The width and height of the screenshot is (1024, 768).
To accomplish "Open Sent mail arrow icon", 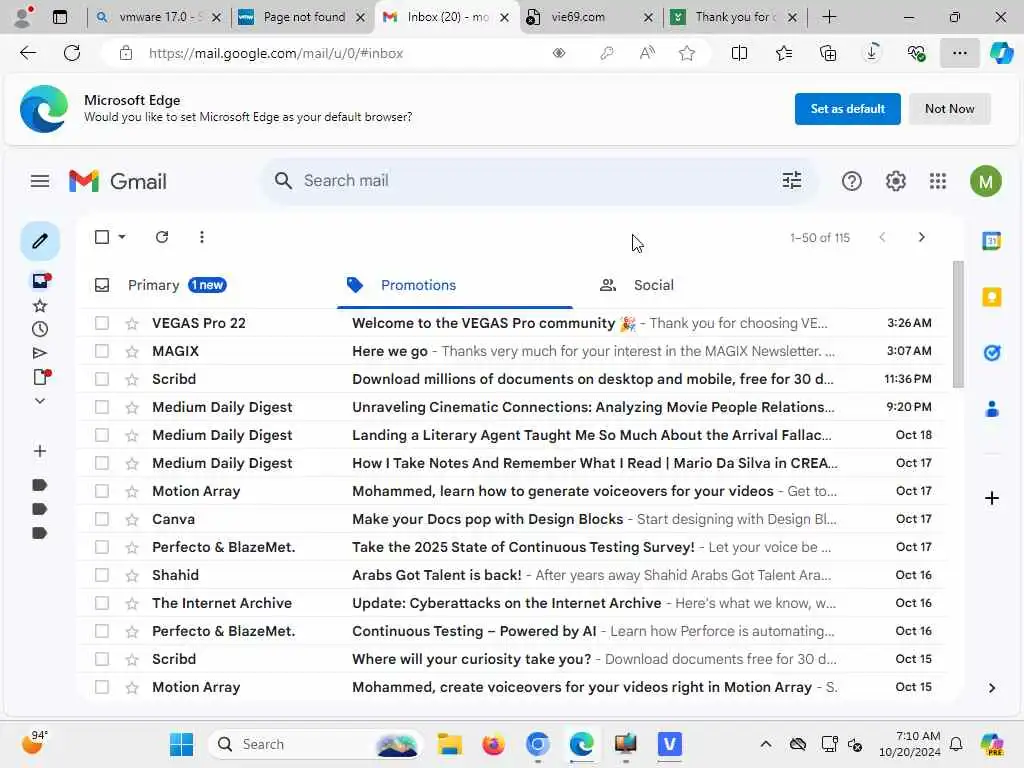I will [40, 353].
